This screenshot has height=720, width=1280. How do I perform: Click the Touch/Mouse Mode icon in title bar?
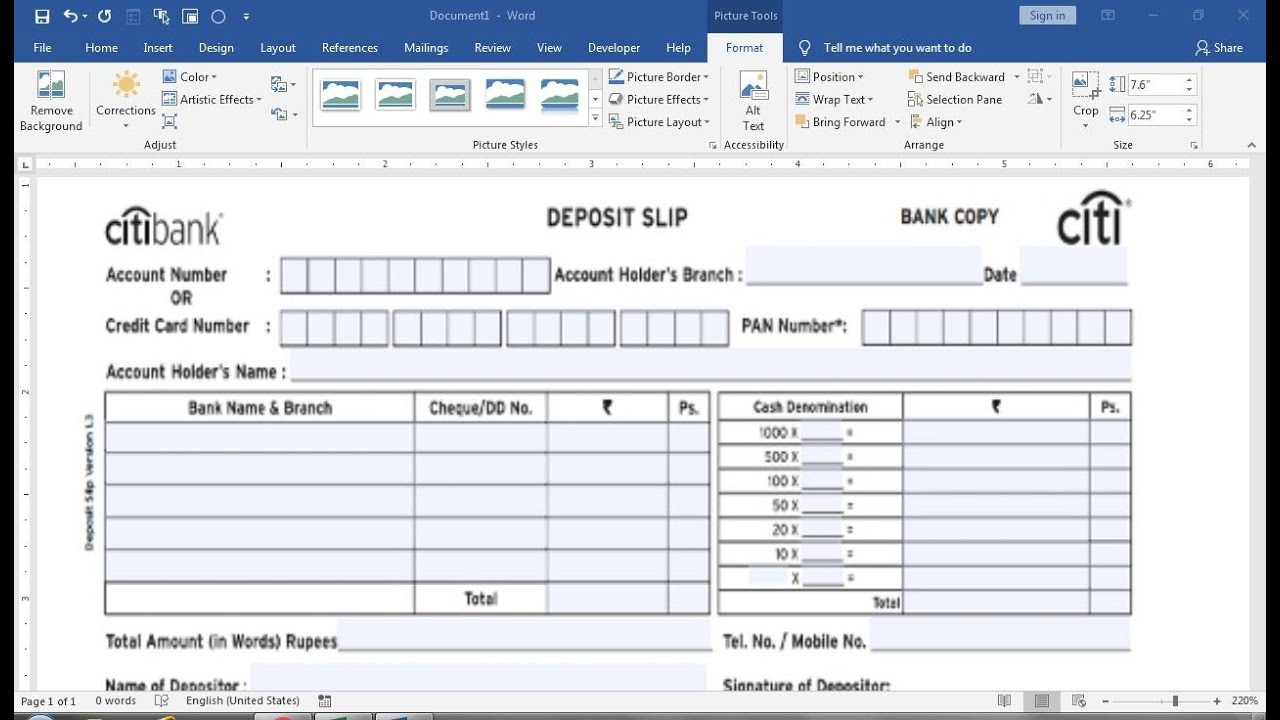pyautogui.click(x=161, y=16)
